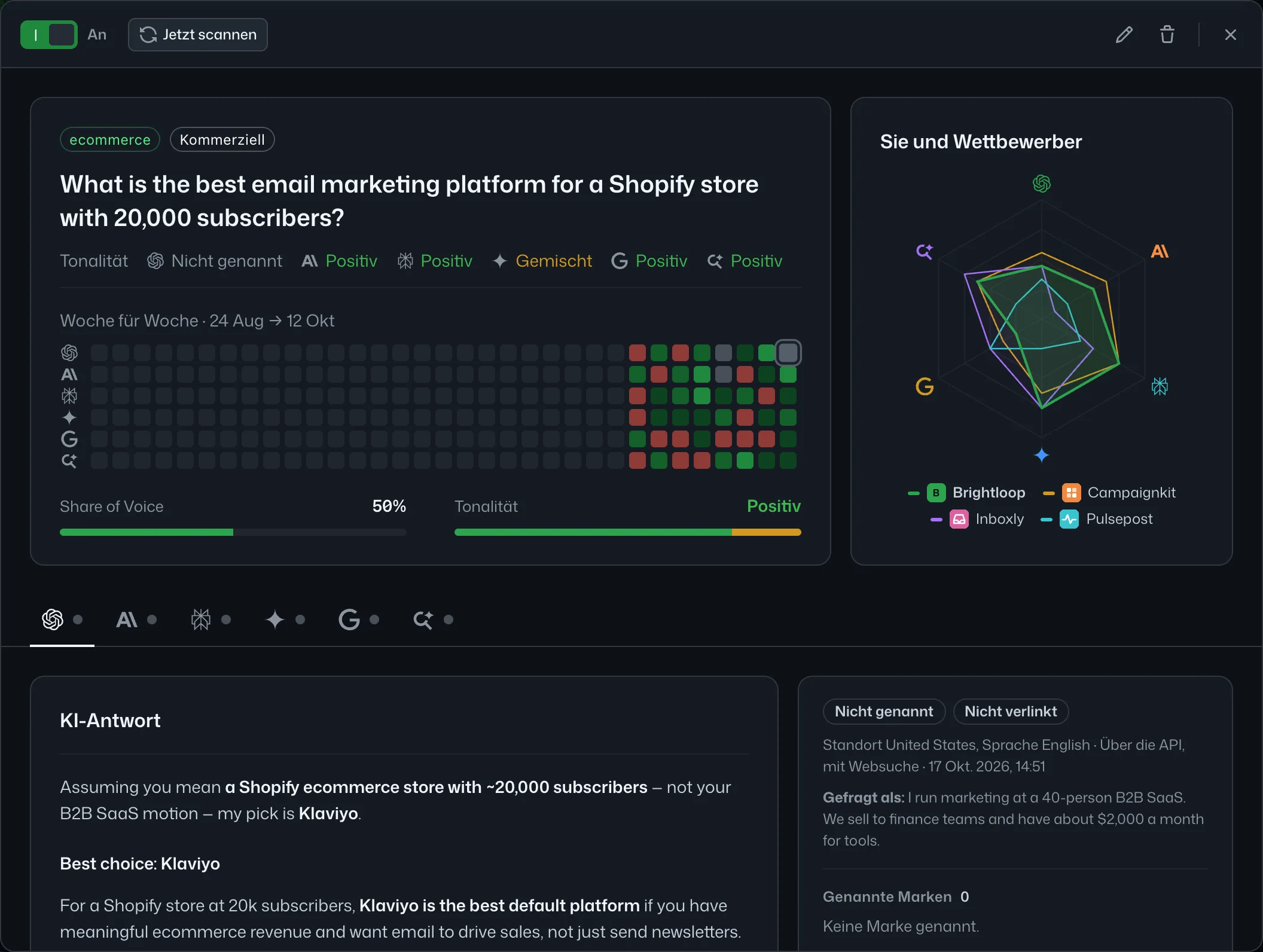Click ChatGPT icon atop radar chart
Screen dimensions: 1263x952
pos(1042,184)
